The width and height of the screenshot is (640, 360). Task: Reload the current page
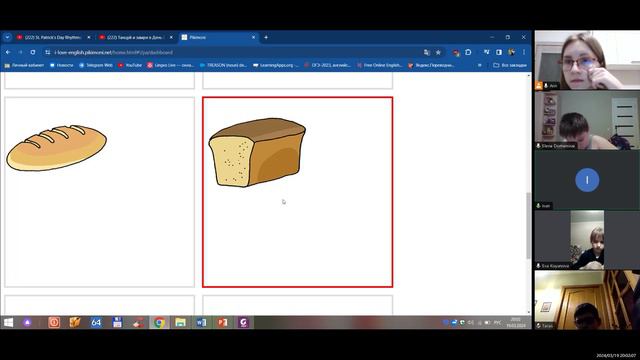(x=33, y=52)
